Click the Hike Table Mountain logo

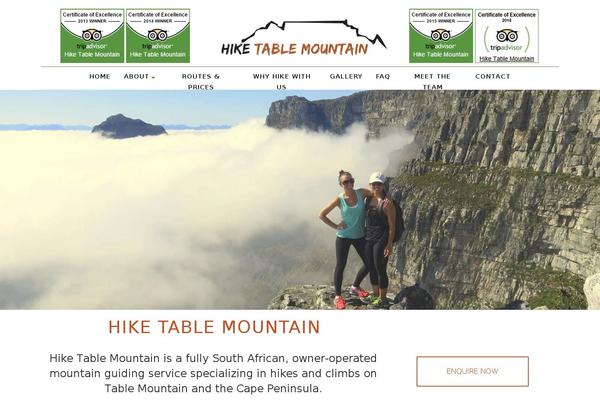click(304, 38)
